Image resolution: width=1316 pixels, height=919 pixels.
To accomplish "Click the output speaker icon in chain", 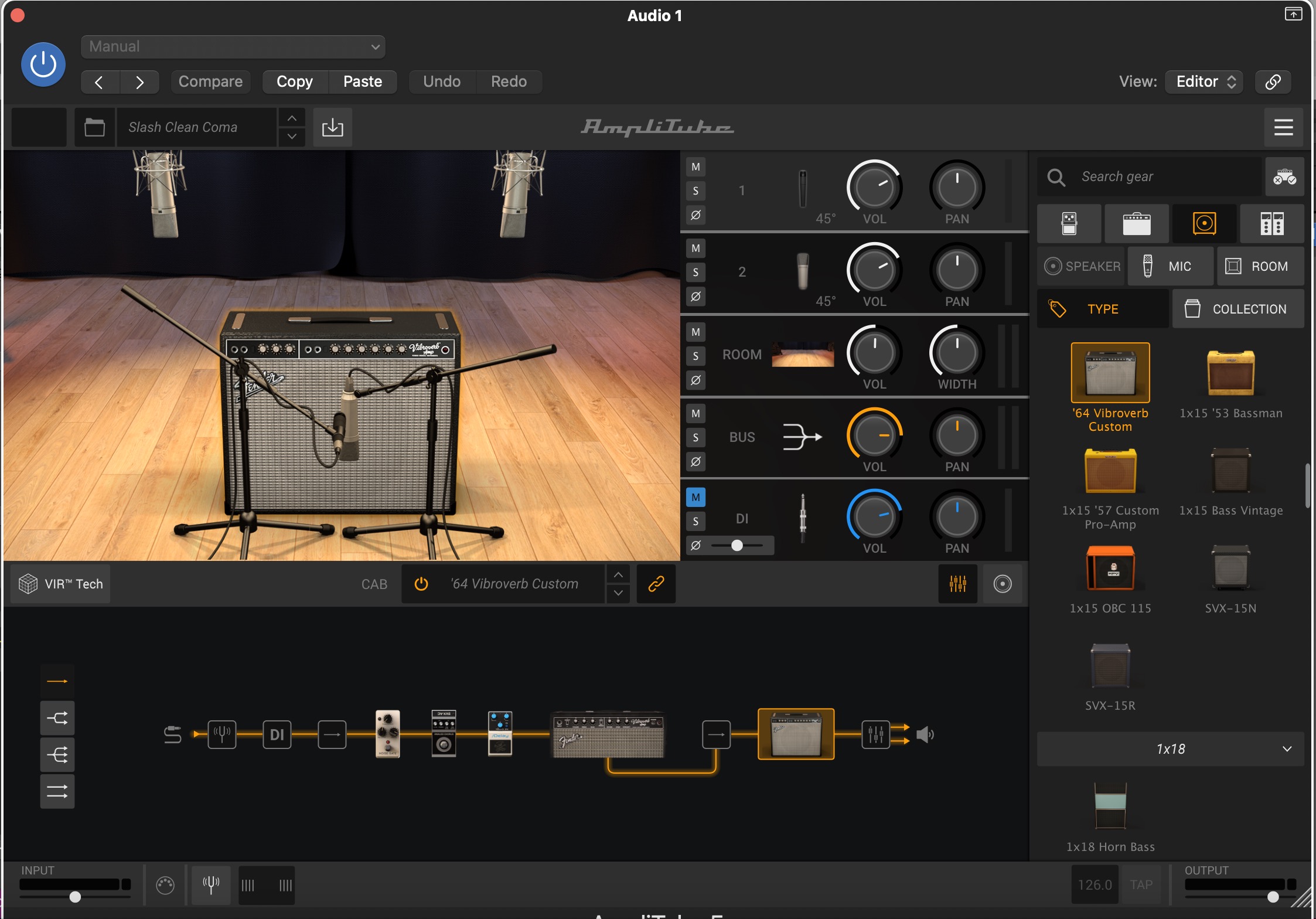I will coord(925,734).
